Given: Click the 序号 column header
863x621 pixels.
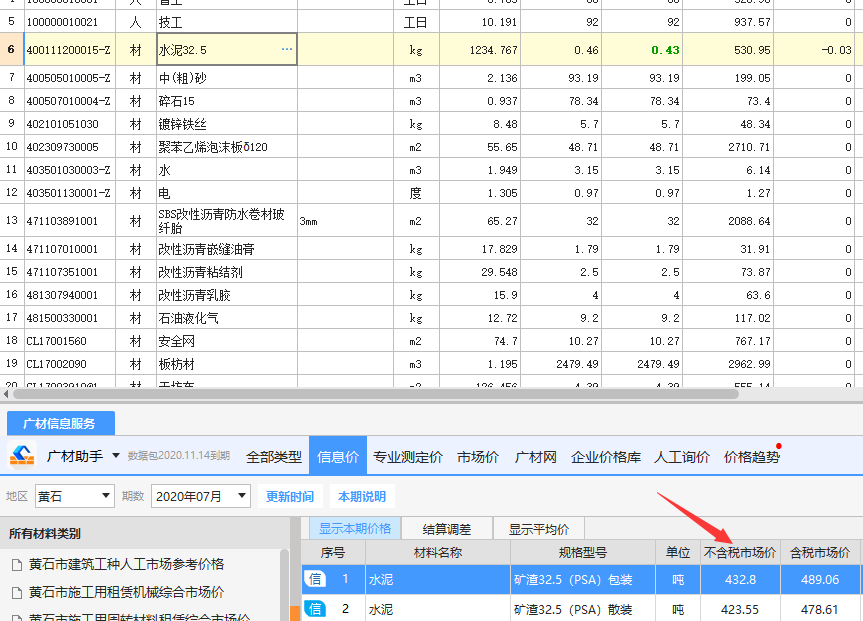Looking at the screenshot, I should [333, 552].
